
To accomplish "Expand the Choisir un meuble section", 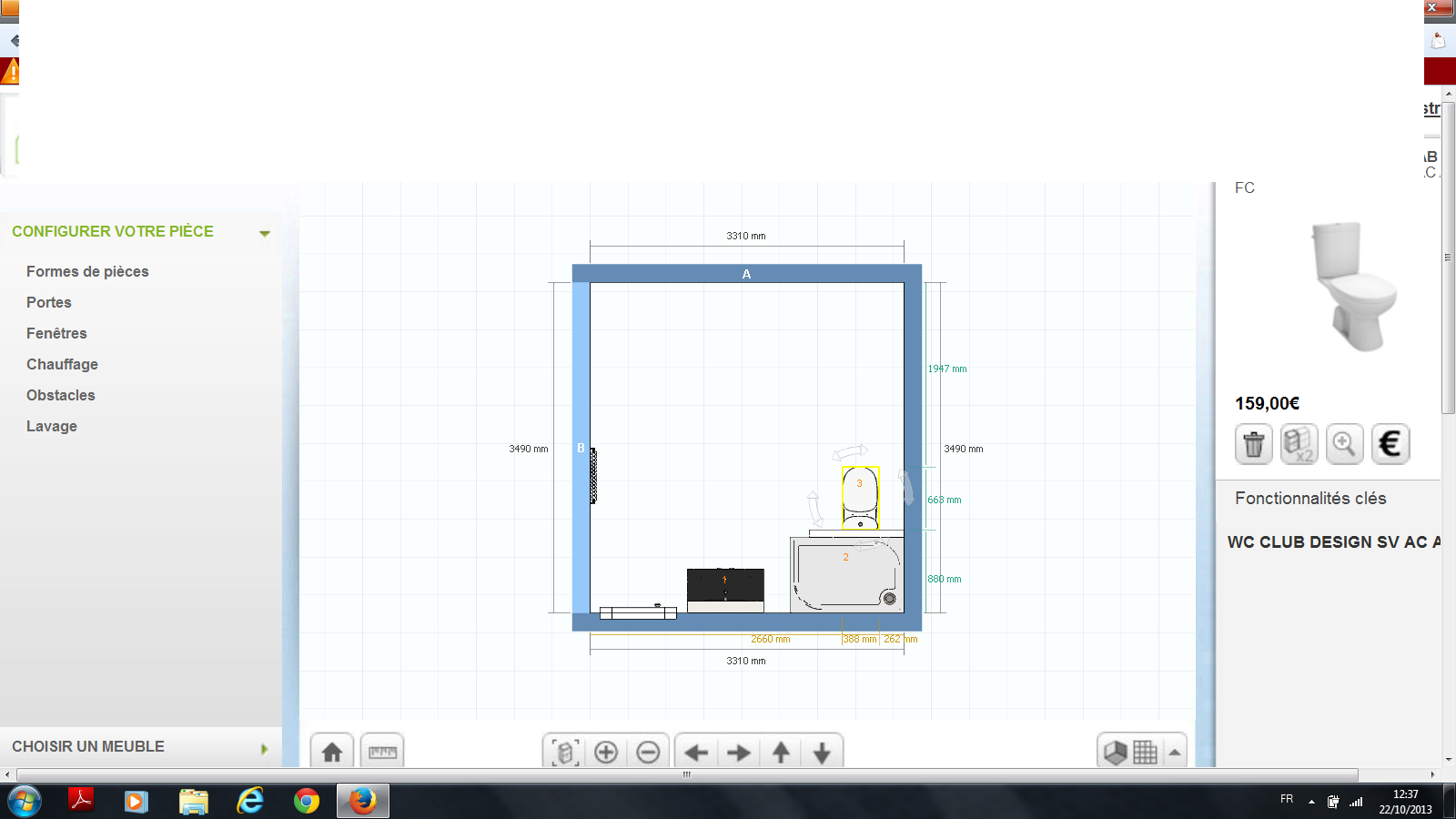I will (x=265, y=749).
